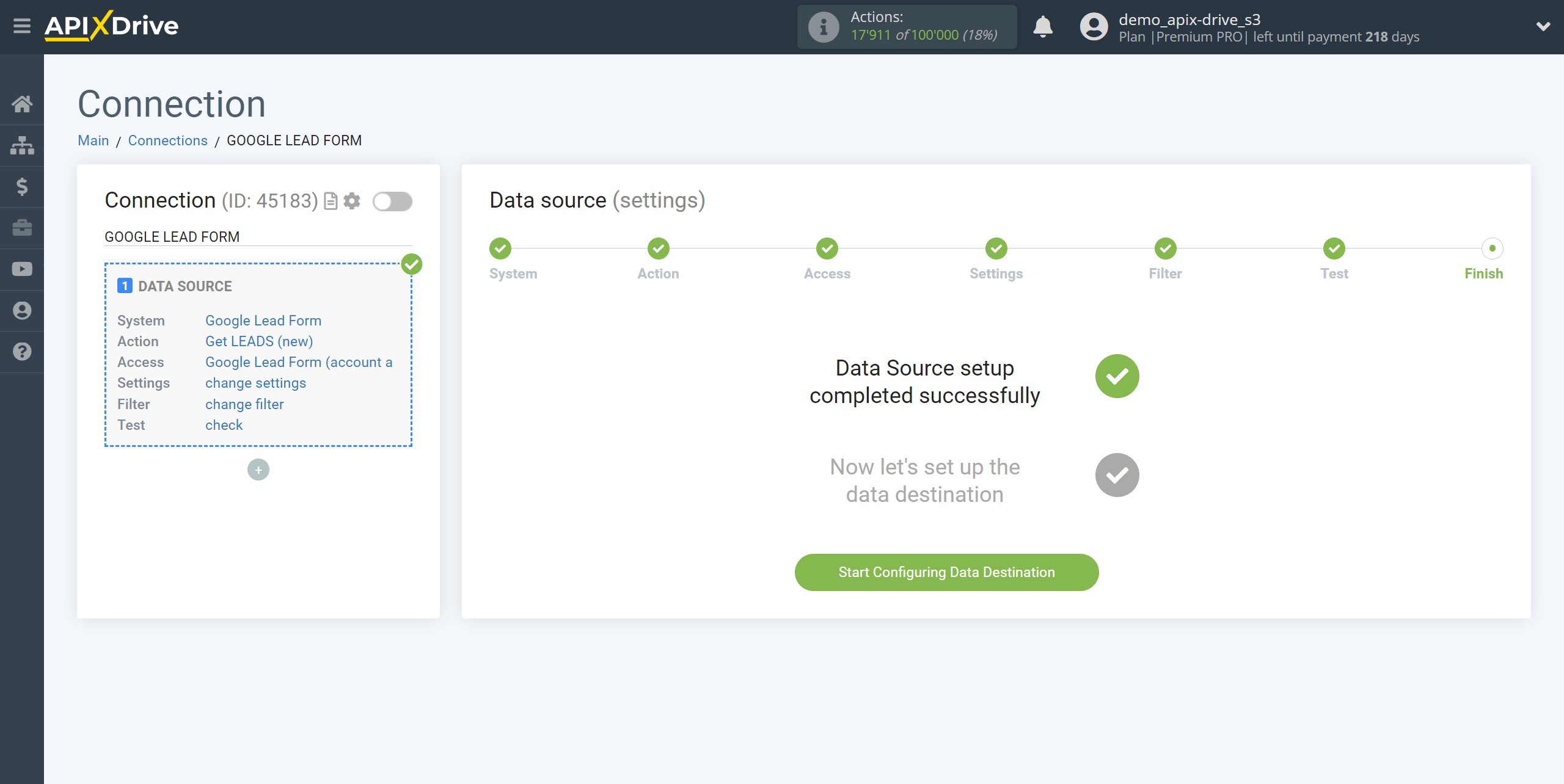This screenshot has width=1564, height=784.
Task: Click the add new data source plus icon
Action: (x=259, y=469)
